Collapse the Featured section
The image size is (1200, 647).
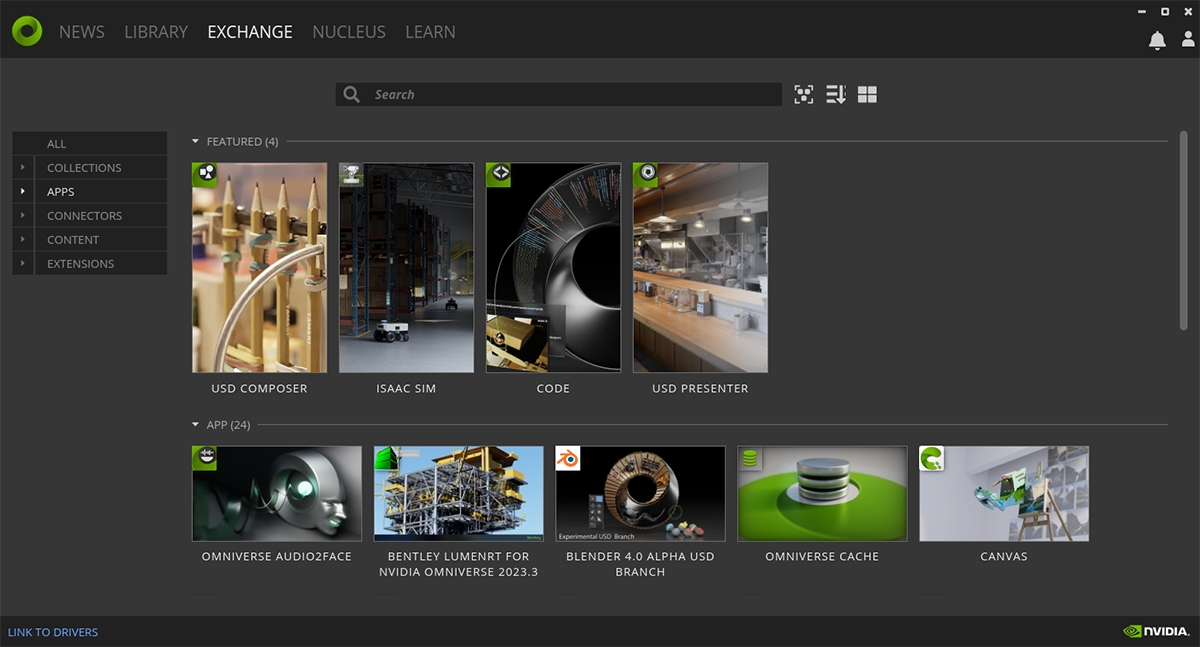(196, 141)
